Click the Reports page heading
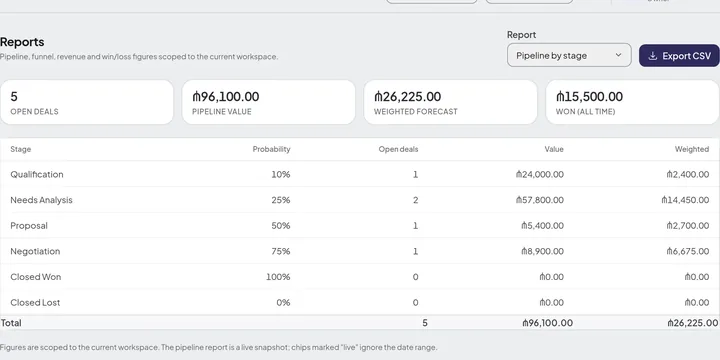 point(22,42)
